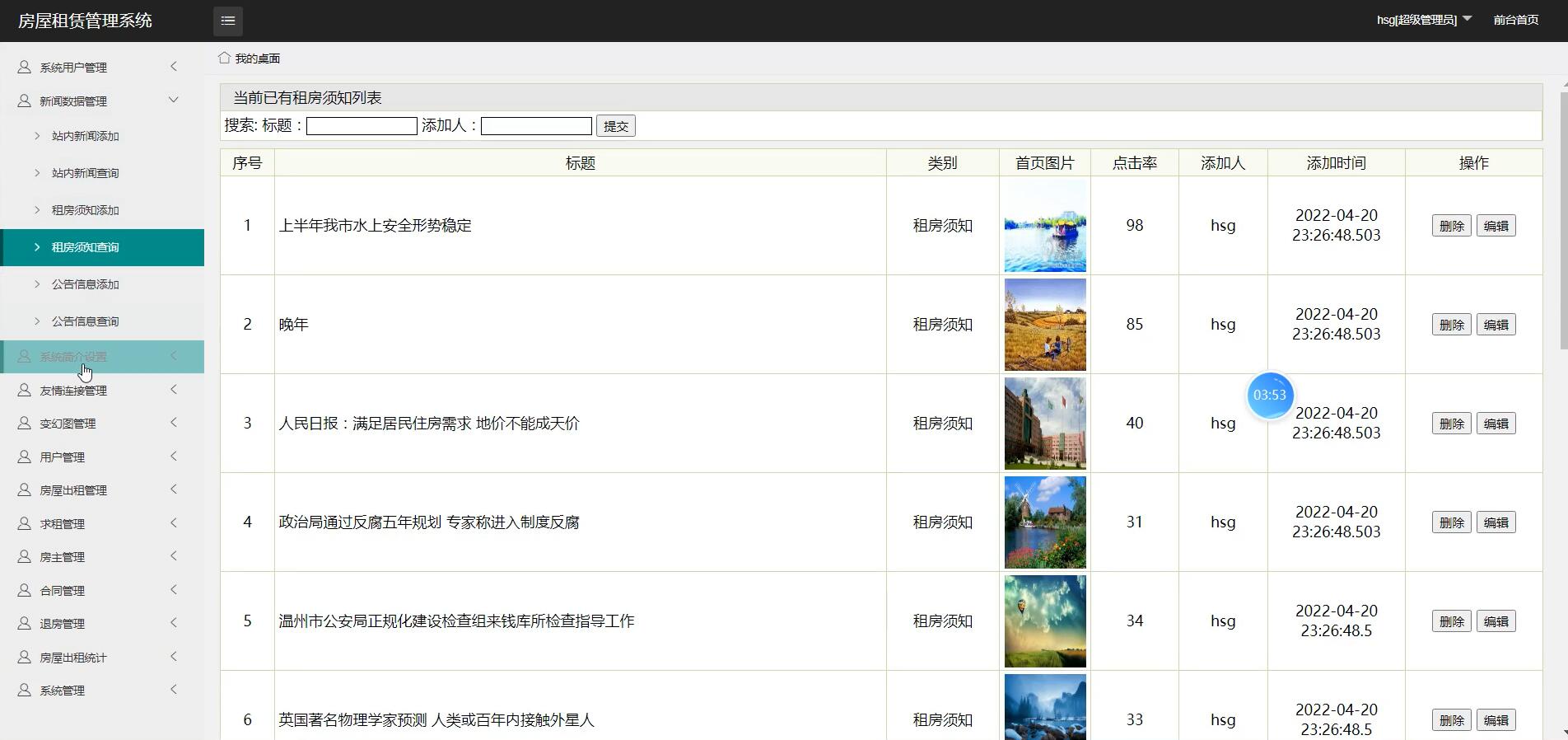Image resolution: width=1568 pixels, height=740 pixels.
Task: Click the 添加时间 column header
Action: [x=1336, y=163]
